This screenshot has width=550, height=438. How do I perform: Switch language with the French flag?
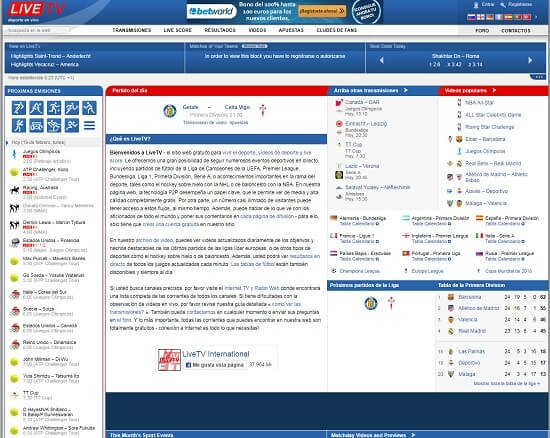coord(499,17)
